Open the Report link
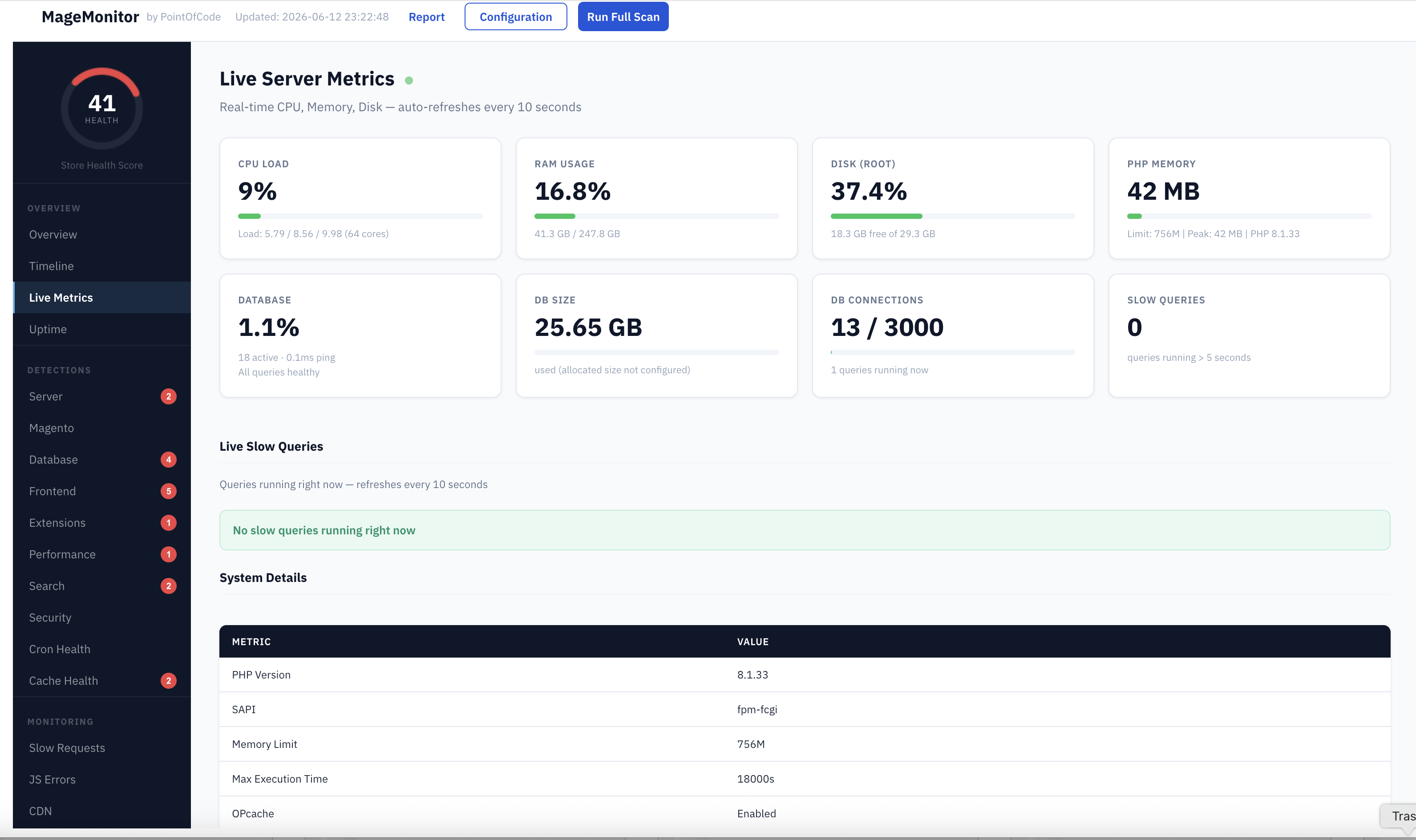The width and height of the screenshot is (1416, 840). [426, 17]
